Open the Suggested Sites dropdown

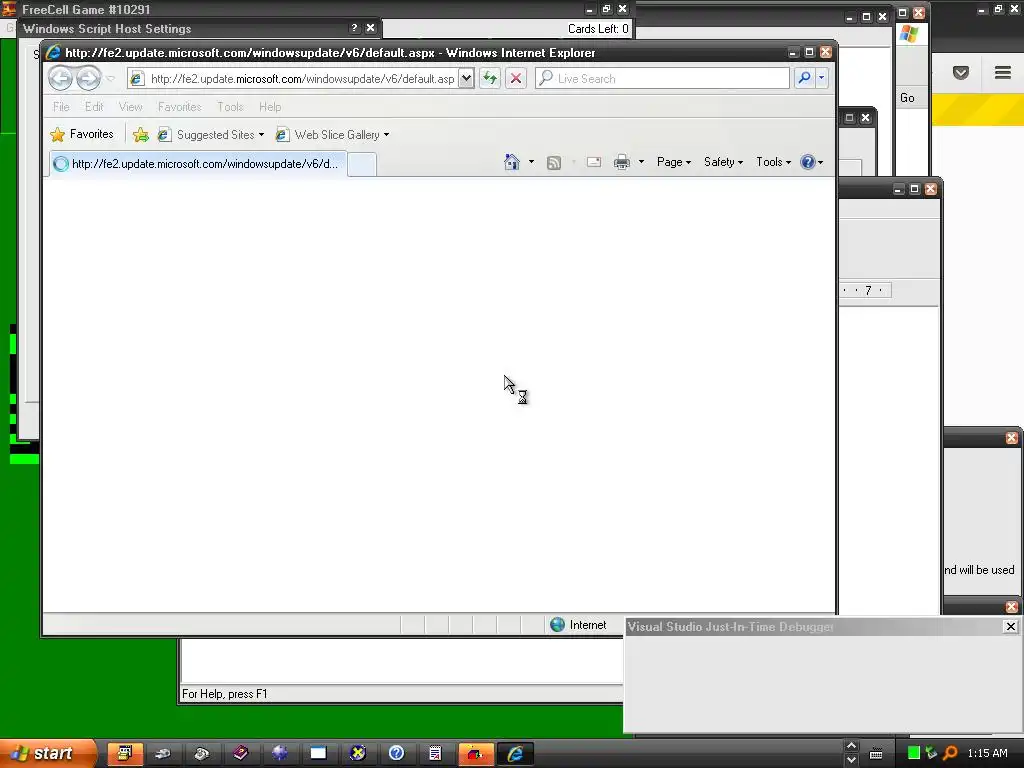tap(211, 135)
